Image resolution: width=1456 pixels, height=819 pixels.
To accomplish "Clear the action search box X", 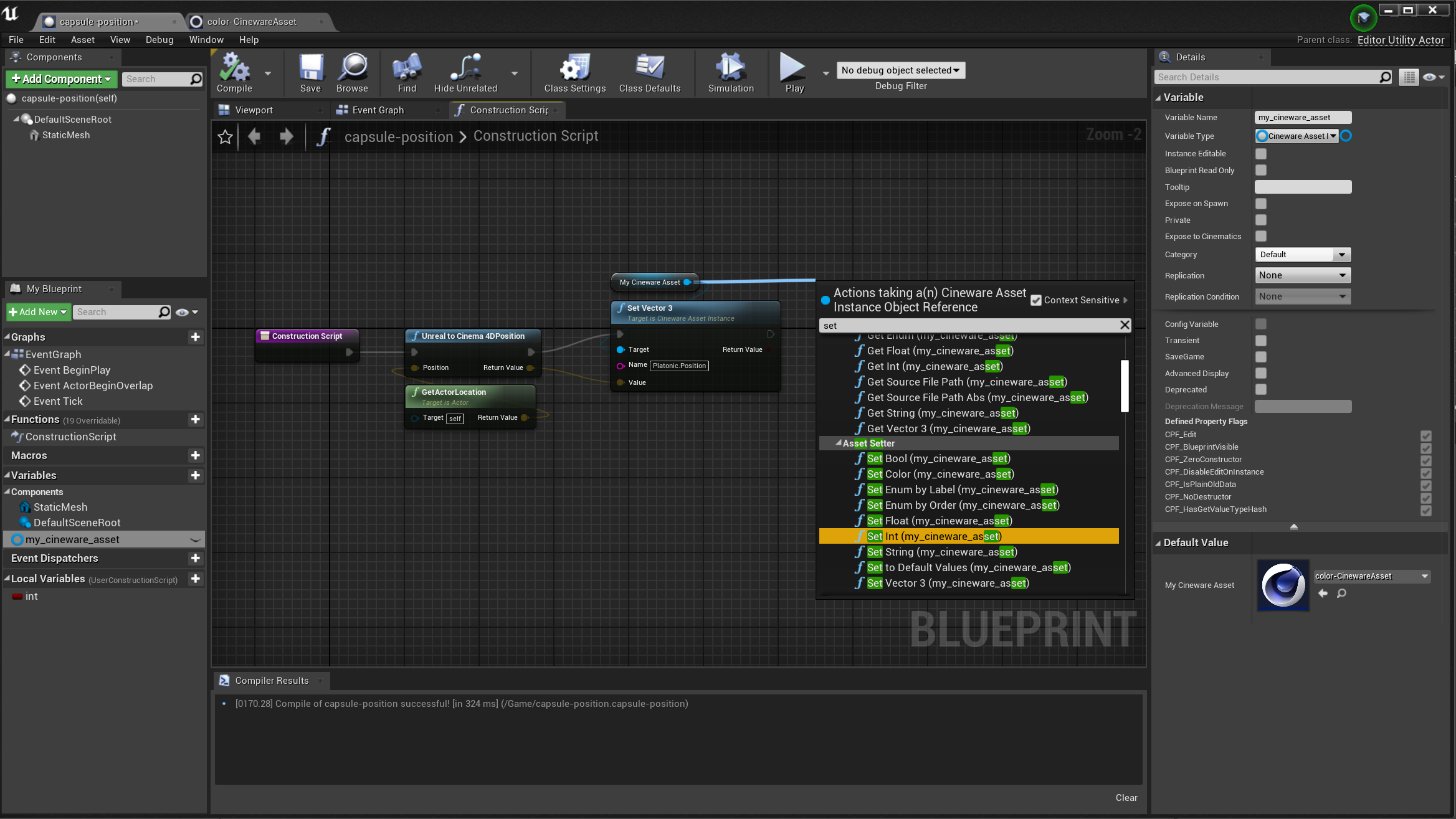I will coord(1125,325).
